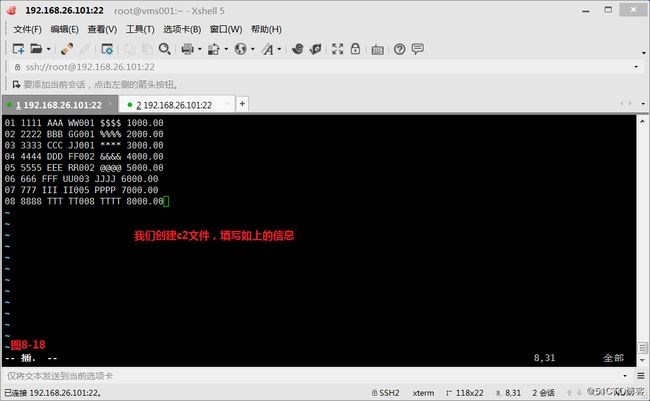Click line '04 4444 DDD FF002 &&&& 4000.00'
The image size is (650, 401).
pos(84,156)
